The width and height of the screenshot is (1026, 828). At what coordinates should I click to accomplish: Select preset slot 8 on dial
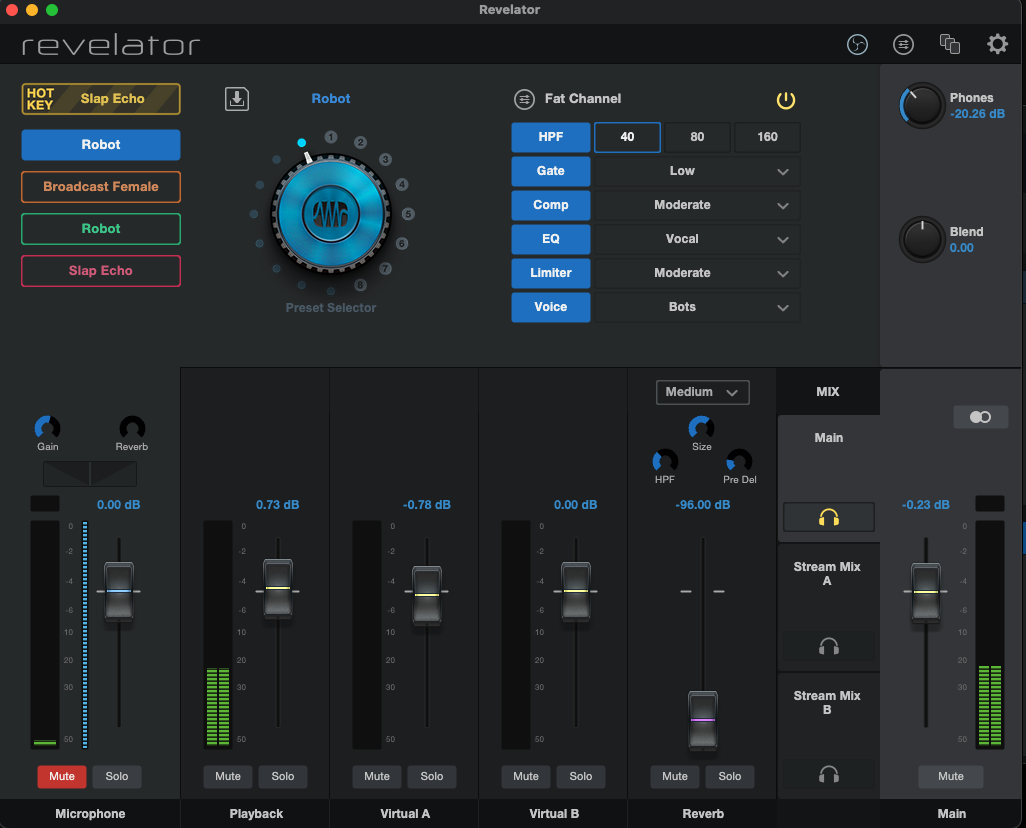click(x=360, y=285)
